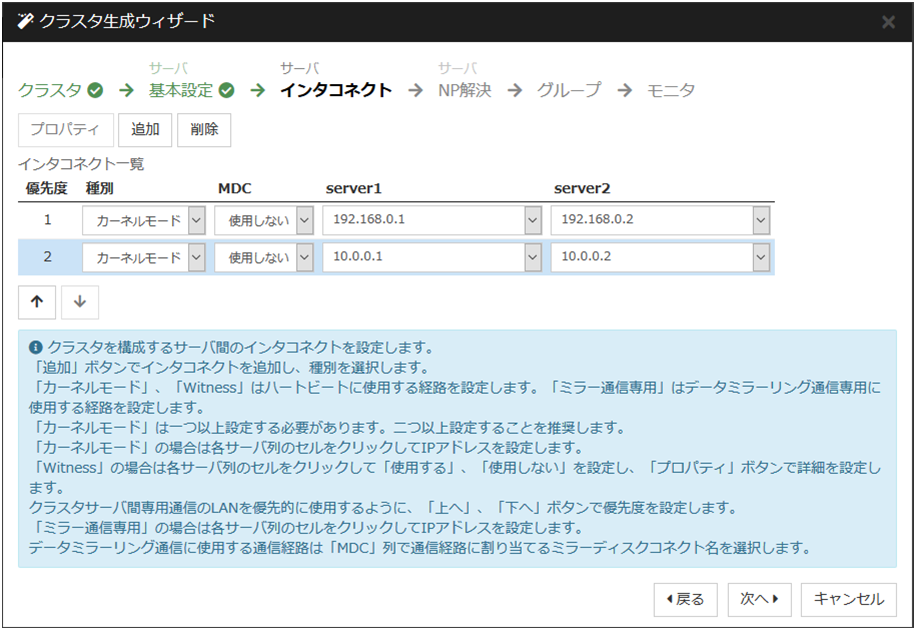Jump to the 基本設定 wizard step

coord(181,90)
